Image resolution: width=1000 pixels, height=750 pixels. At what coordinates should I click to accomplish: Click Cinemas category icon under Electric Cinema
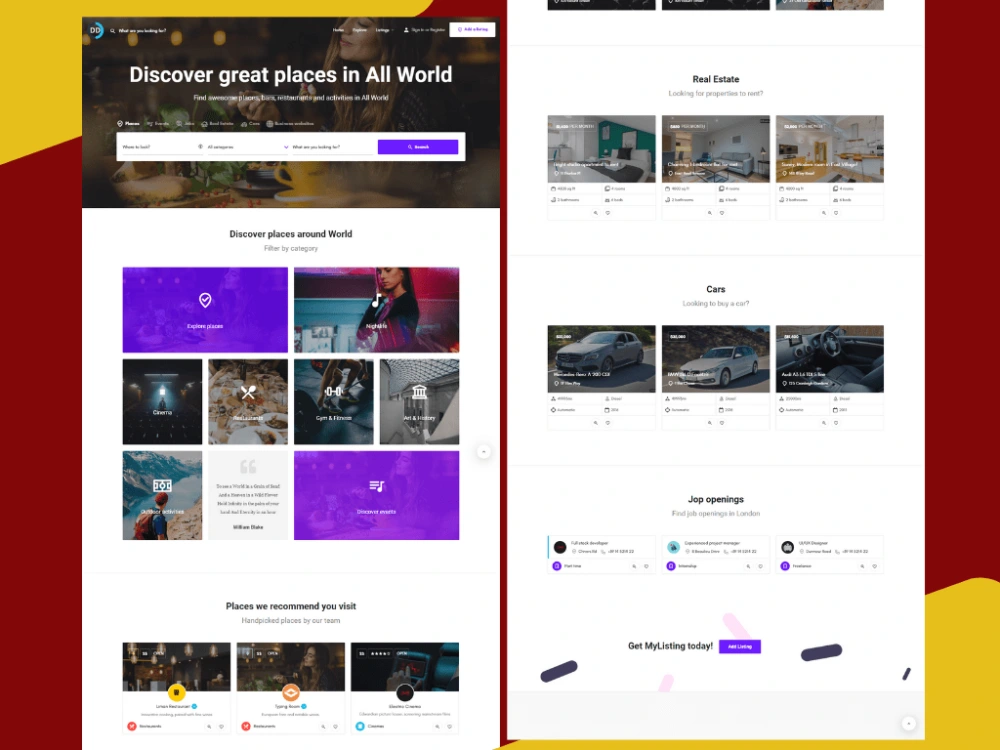(360, 726)
